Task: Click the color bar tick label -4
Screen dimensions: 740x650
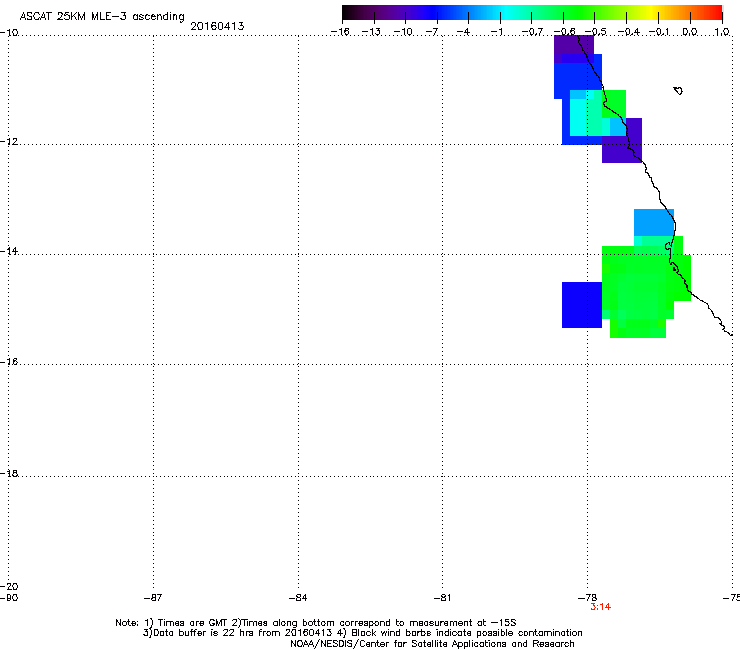Action: tap(463, 32)
